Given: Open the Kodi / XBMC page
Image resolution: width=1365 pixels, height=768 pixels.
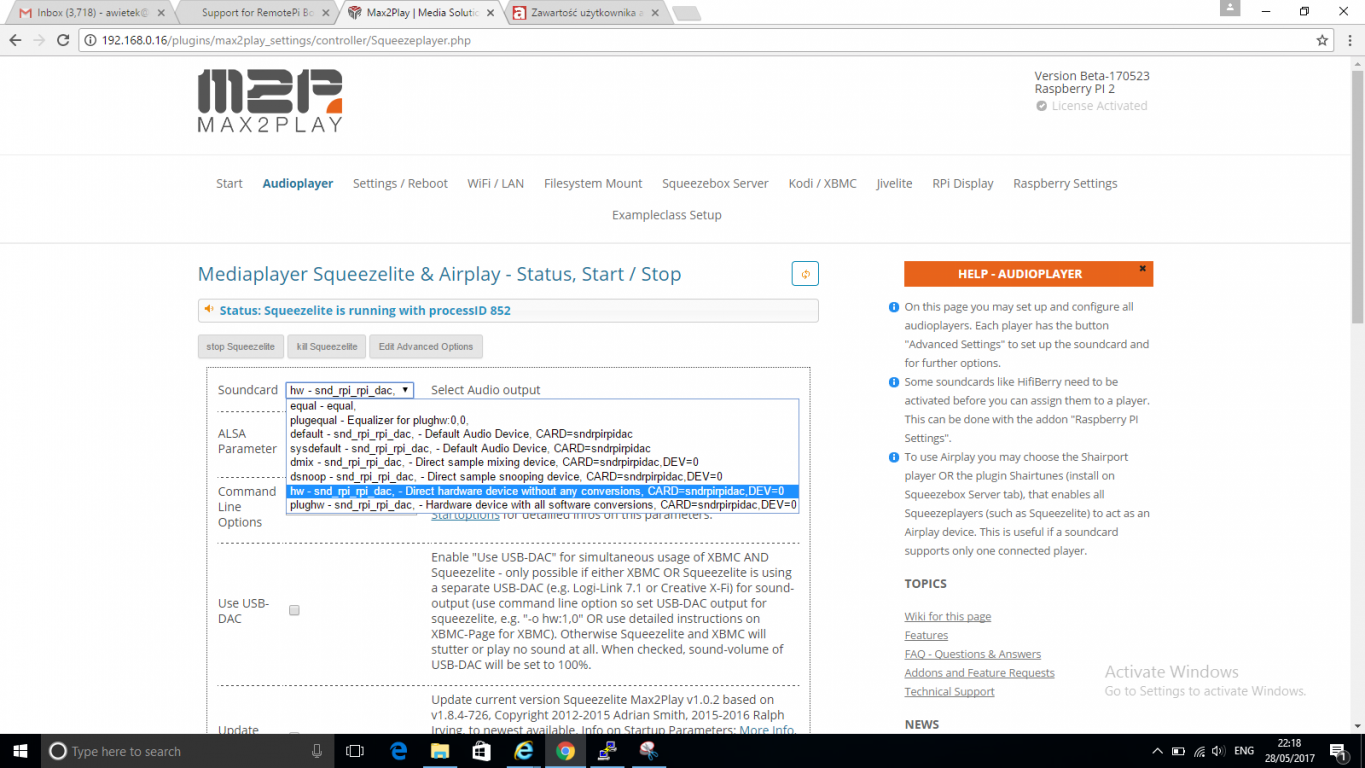Looking at the screenshot, I should pyautogui.click(x=822, y=183).
